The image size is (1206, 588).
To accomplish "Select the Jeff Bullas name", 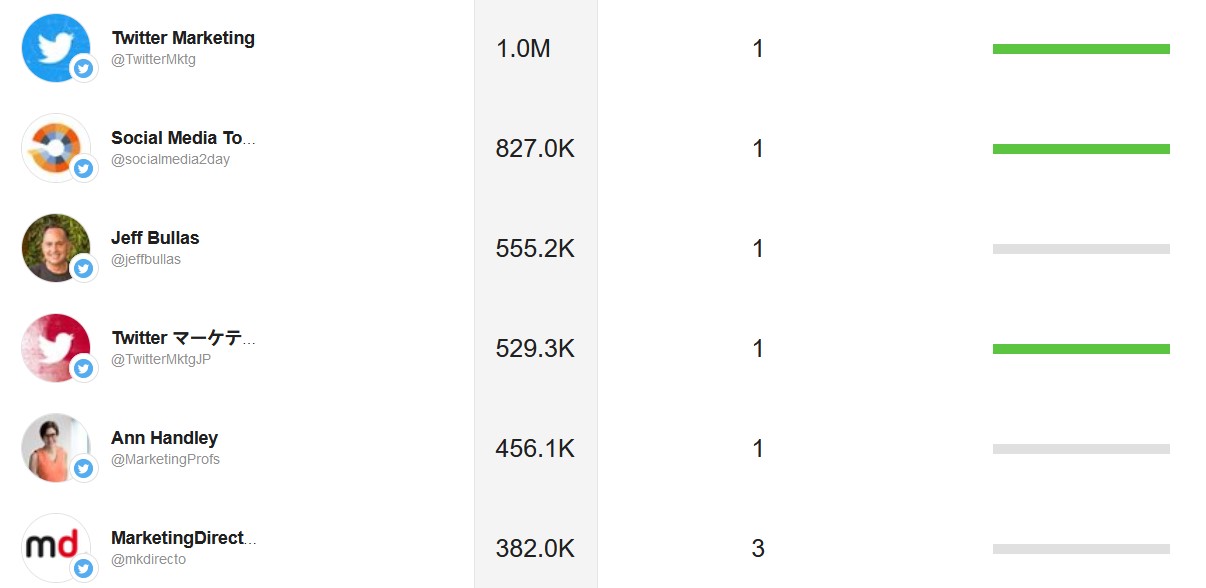I will point(155,238).
